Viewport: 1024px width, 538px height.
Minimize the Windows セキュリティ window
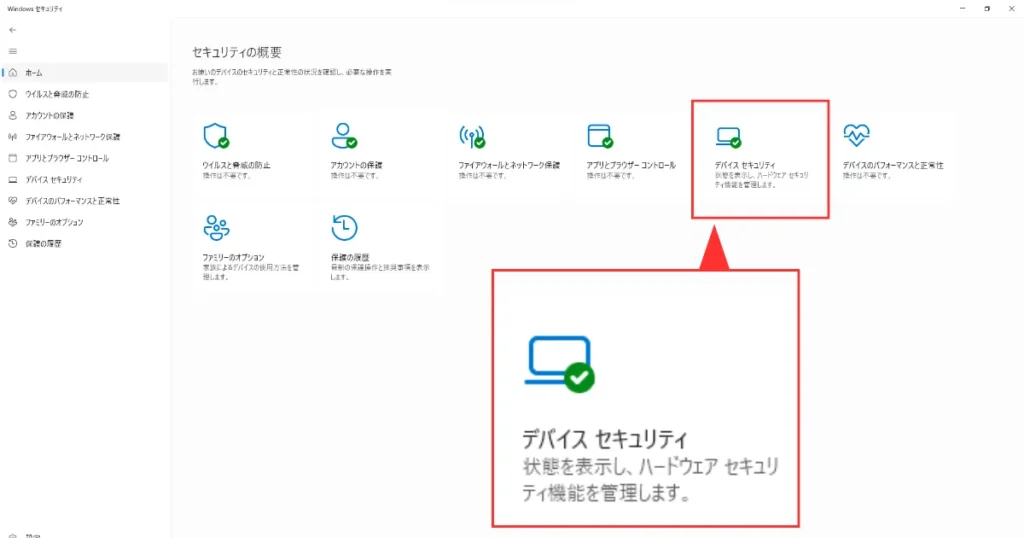click(x=962, y=8)
